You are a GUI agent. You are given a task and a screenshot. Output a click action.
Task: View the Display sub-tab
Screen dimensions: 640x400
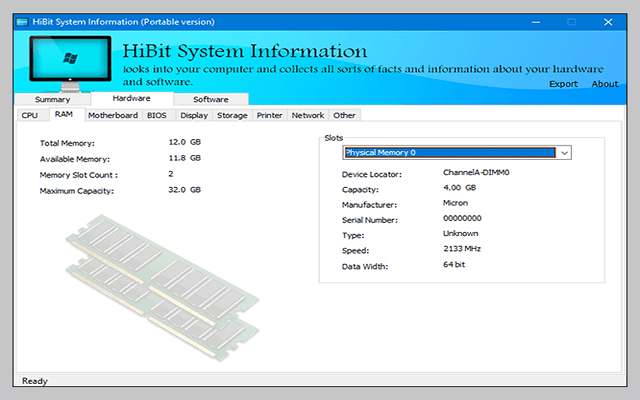pos(194,116)
